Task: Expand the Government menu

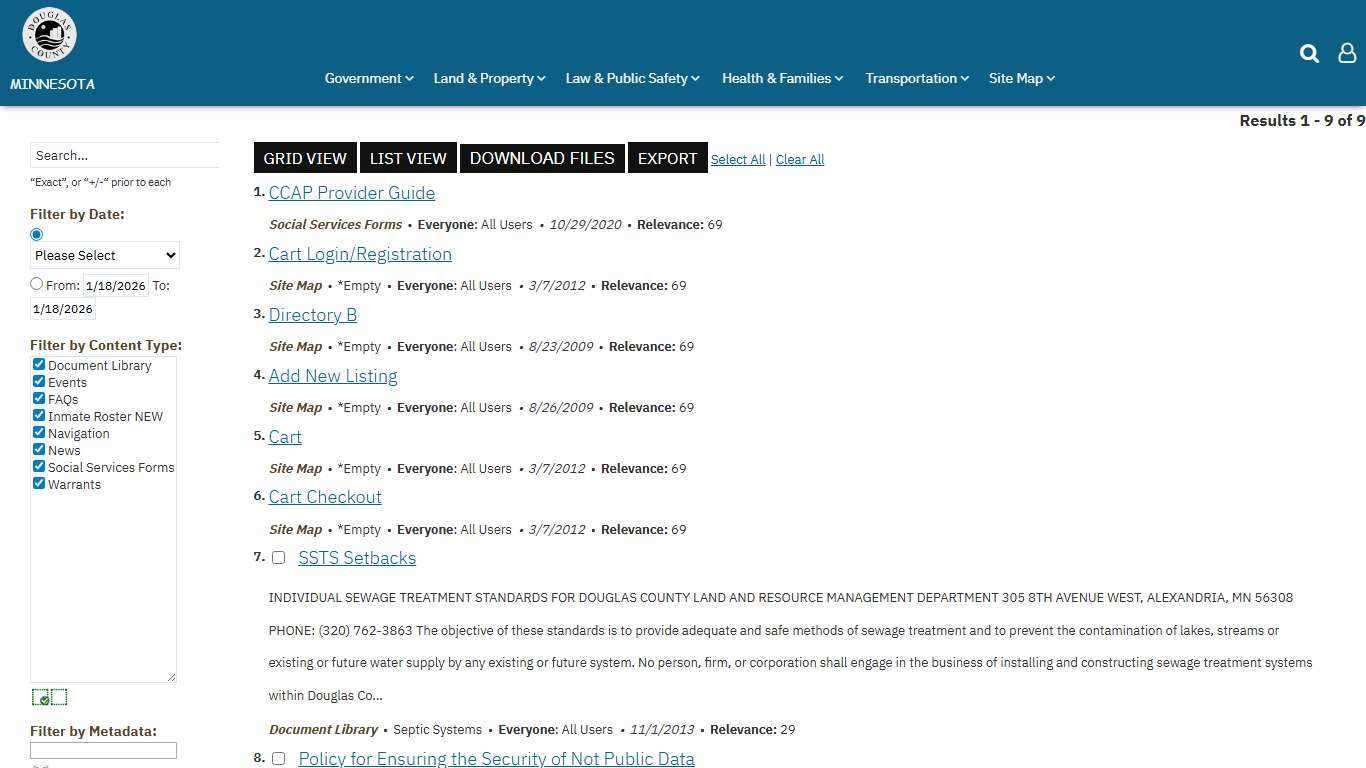Action: click(368, 78)
